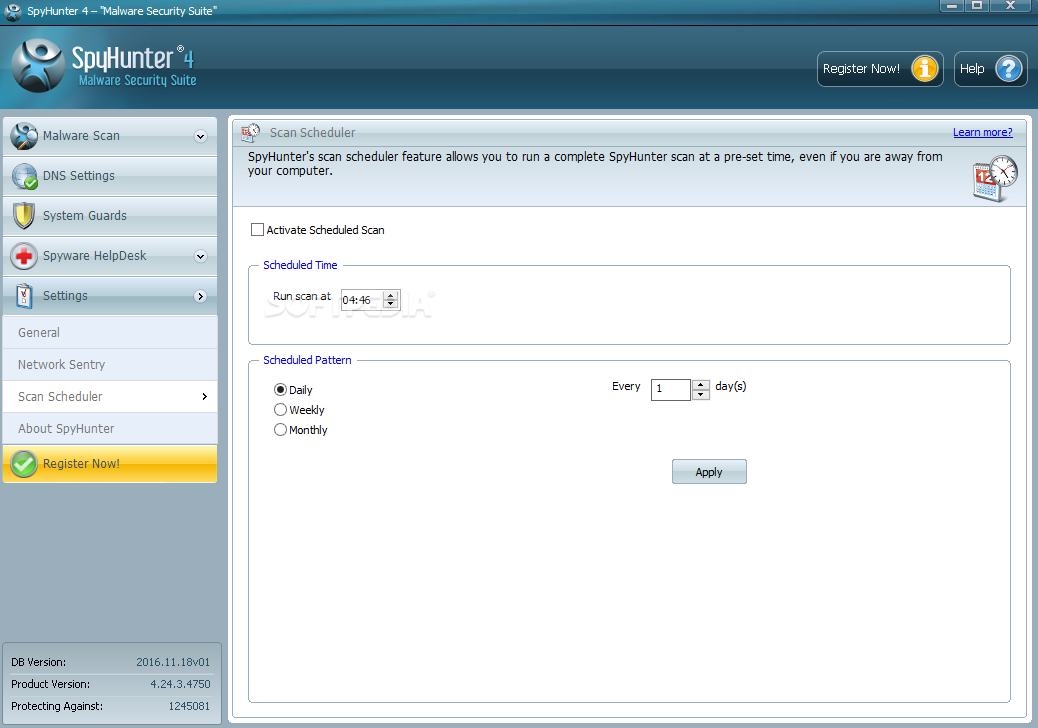
Task: Click the Scheduled Time group label
Action: click(300, 265)
